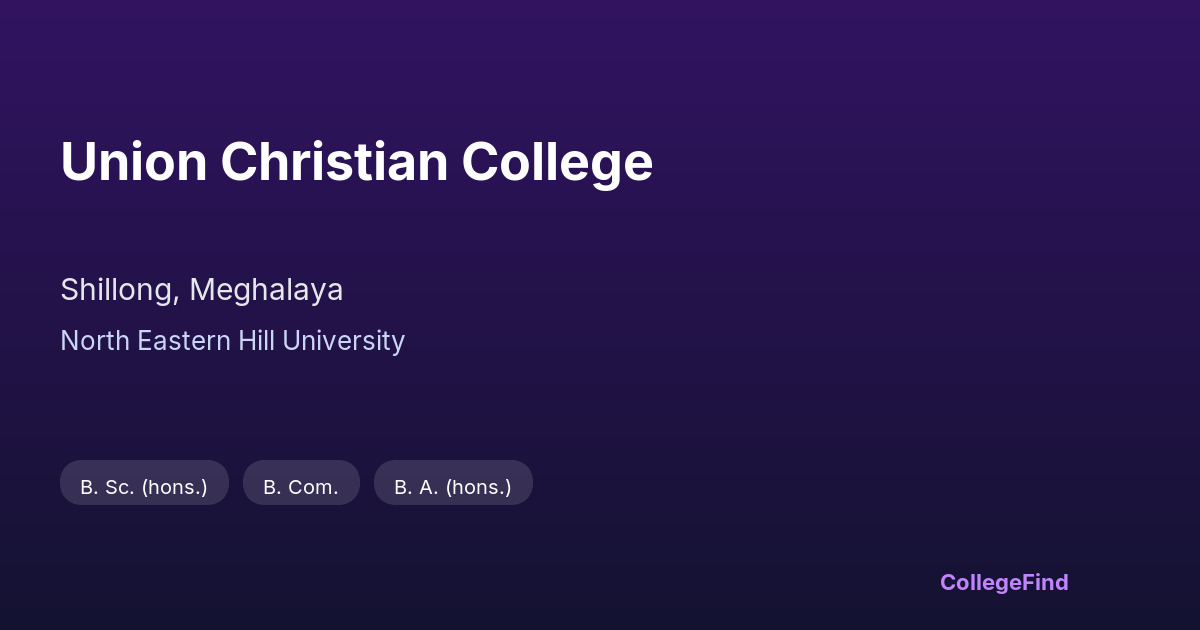Click the Shillong, Meghalaya location line
Viewport: 1200px width, 630px height.
tap(201, 290)
